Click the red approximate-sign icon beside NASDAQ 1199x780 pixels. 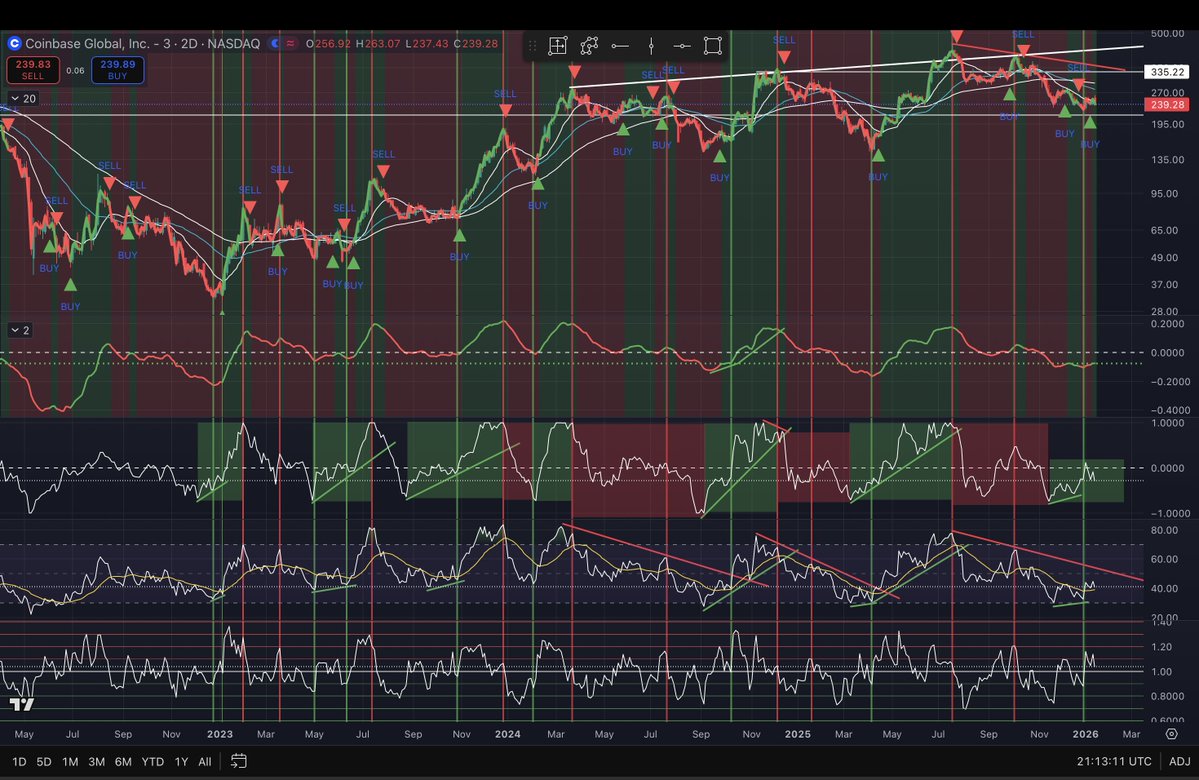point(291,44)
